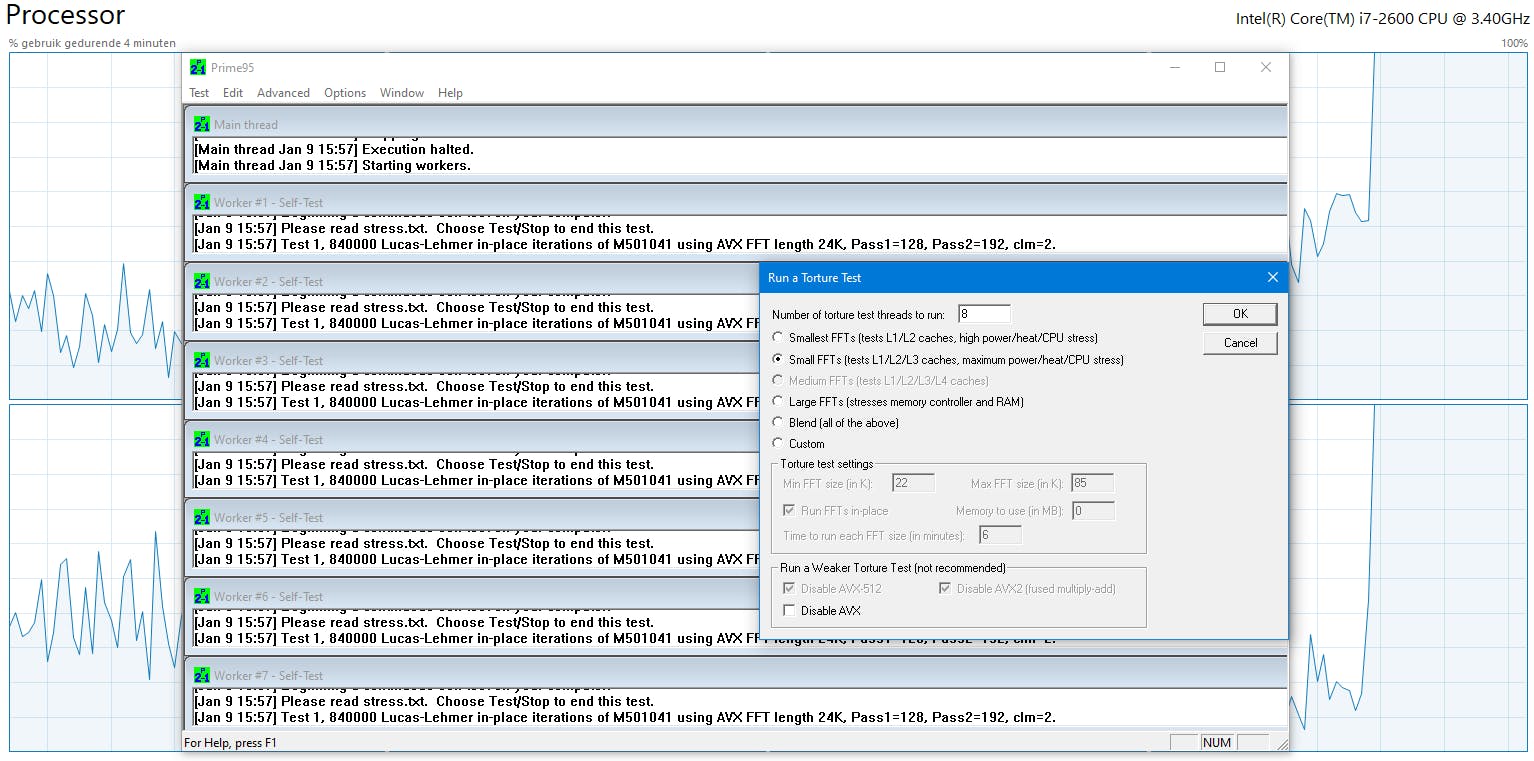Click the Memory to use field
This screenshot has height=761, width=1534.
tap(1092, 511)
